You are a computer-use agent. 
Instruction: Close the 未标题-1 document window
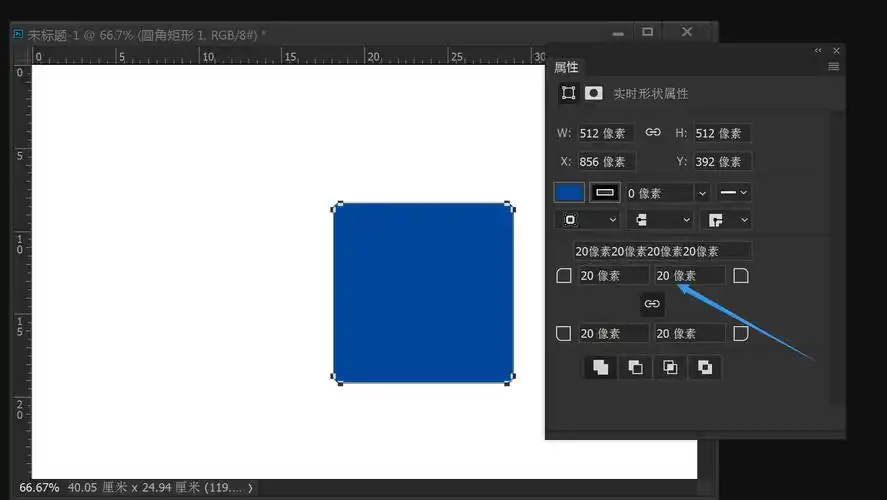point(687,32)
